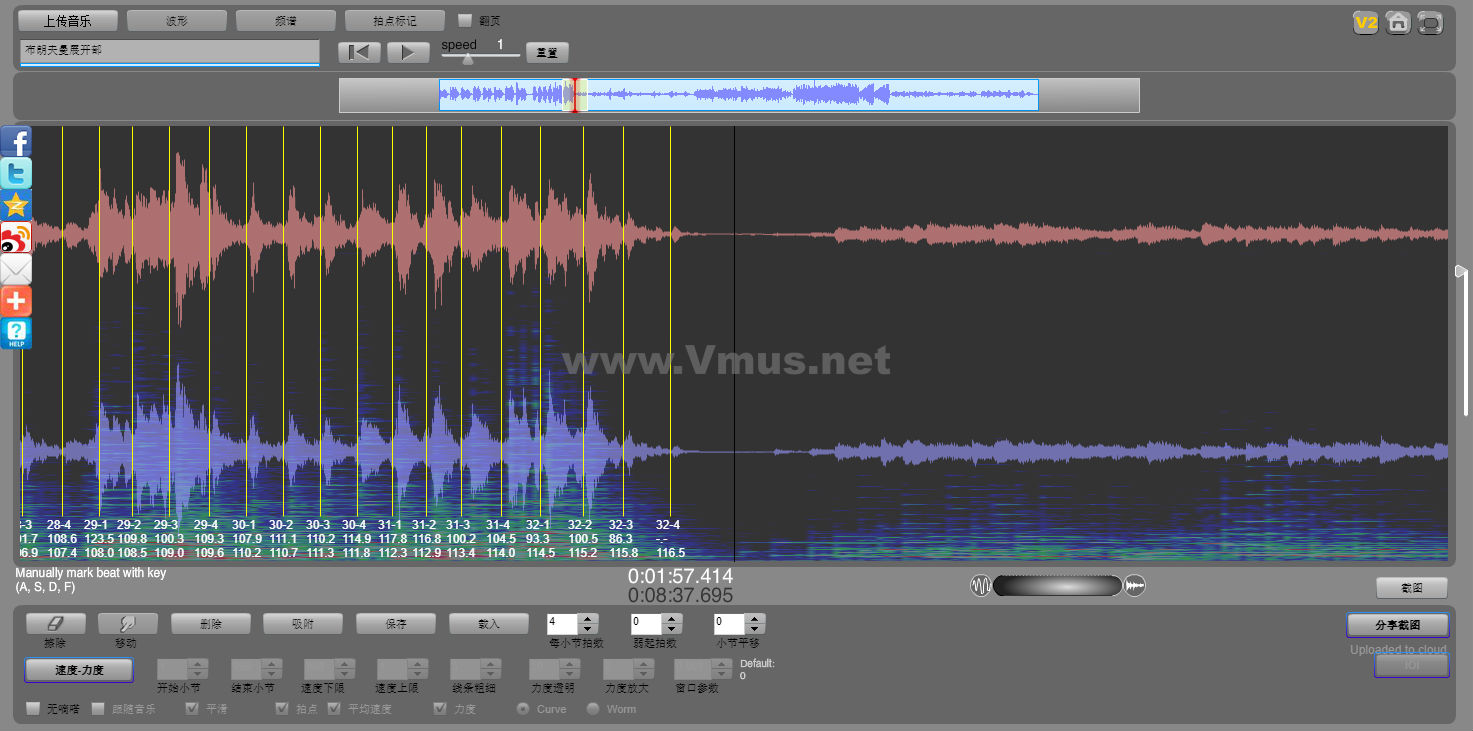Toggle the 力度 checkbox
1473x731 pixels.
coord(440,709)
